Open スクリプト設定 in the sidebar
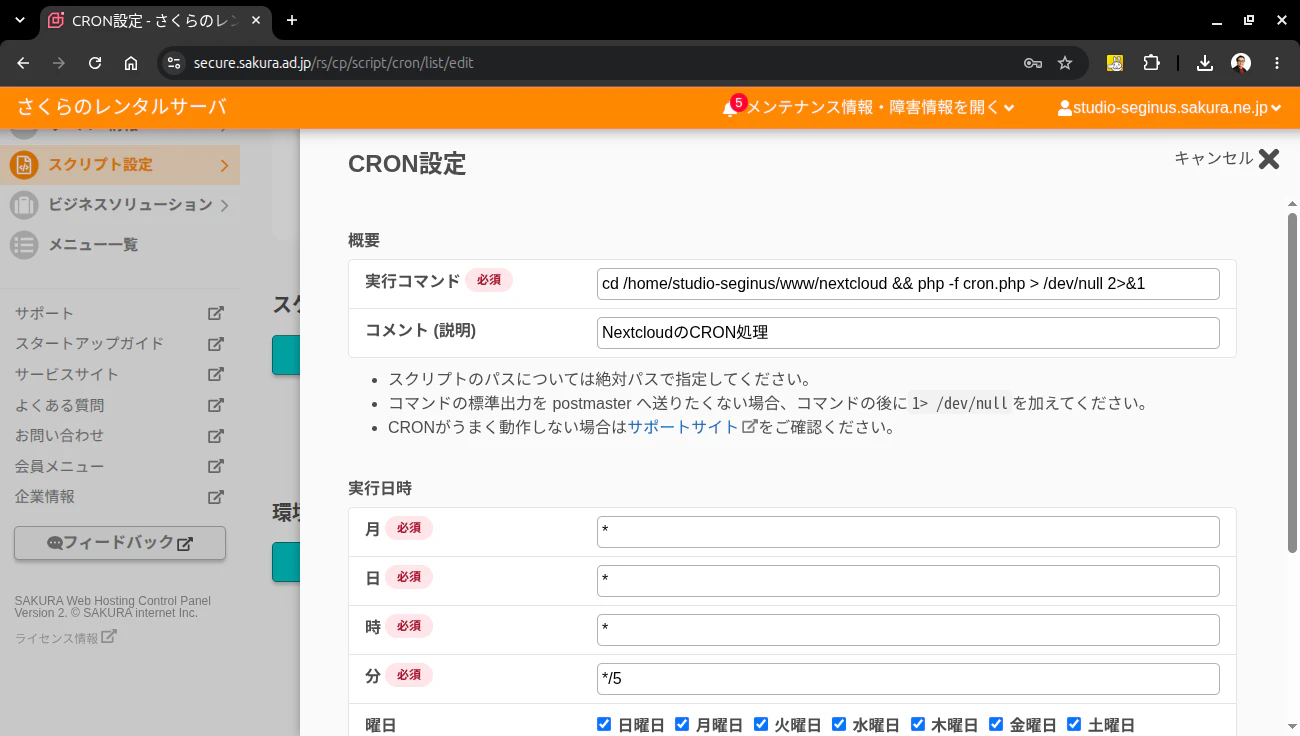This screenshot has height=736, width=1300. (119, 165)
